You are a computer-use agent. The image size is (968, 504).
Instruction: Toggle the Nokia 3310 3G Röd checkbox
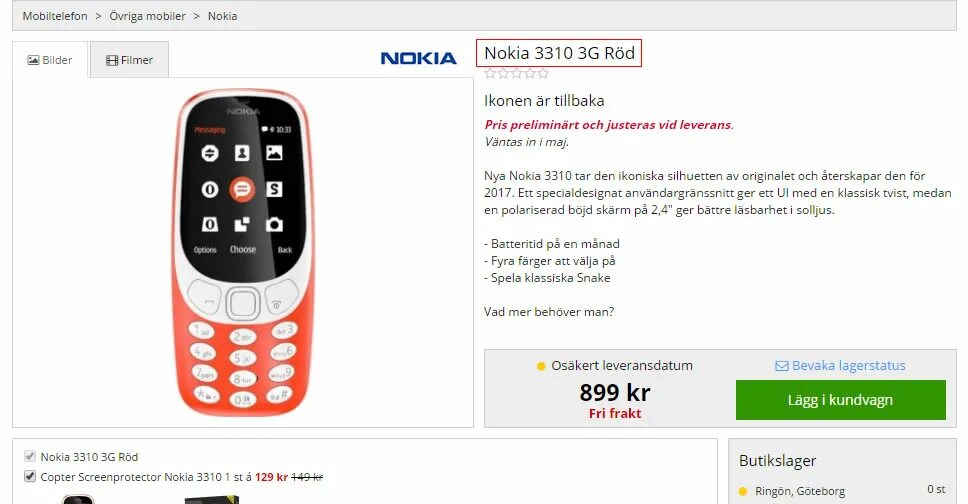tap(30, 456)
